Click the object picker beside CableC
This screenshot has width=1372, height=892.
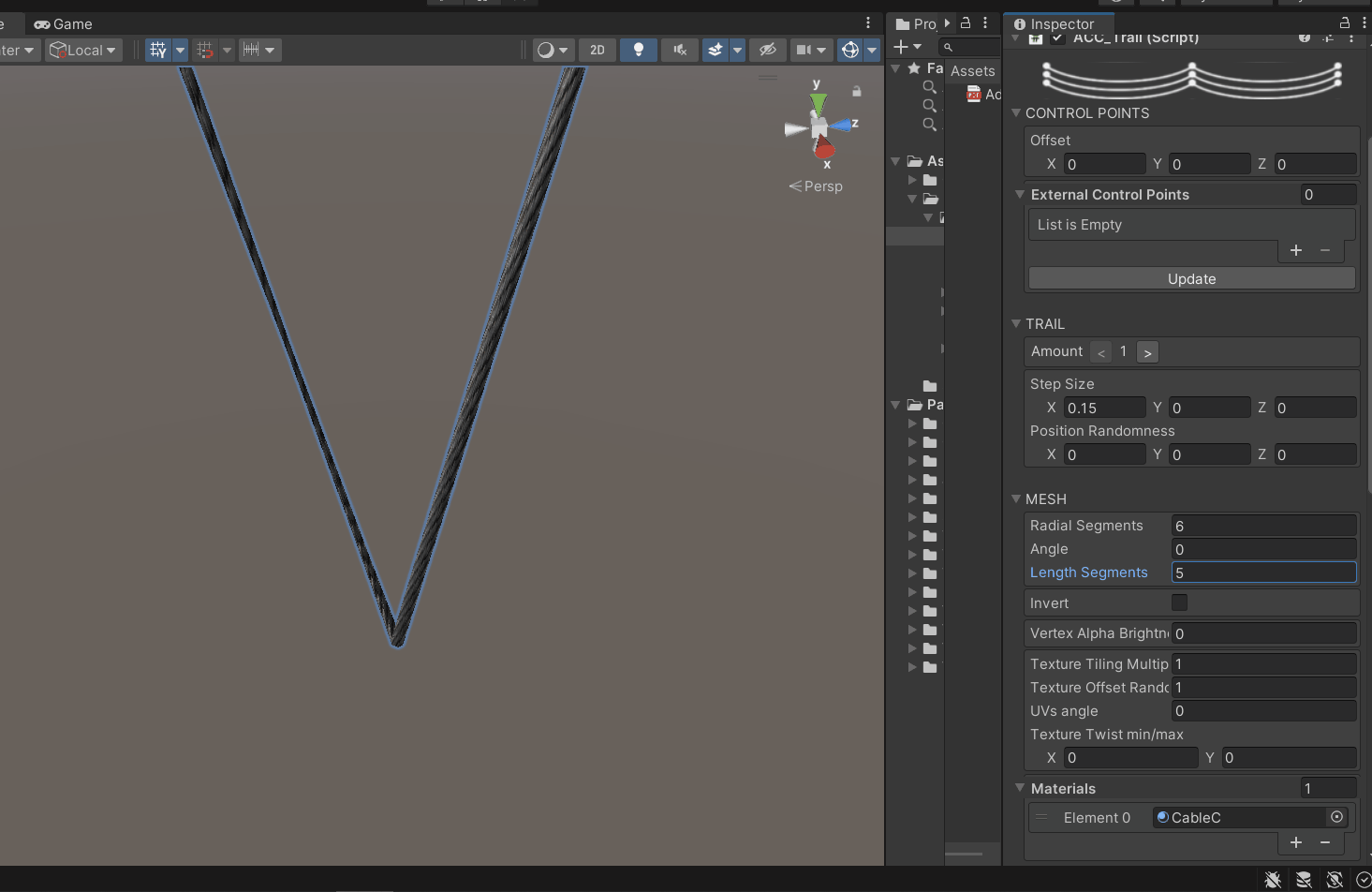pyautogui.click(x=1336, y=817)
